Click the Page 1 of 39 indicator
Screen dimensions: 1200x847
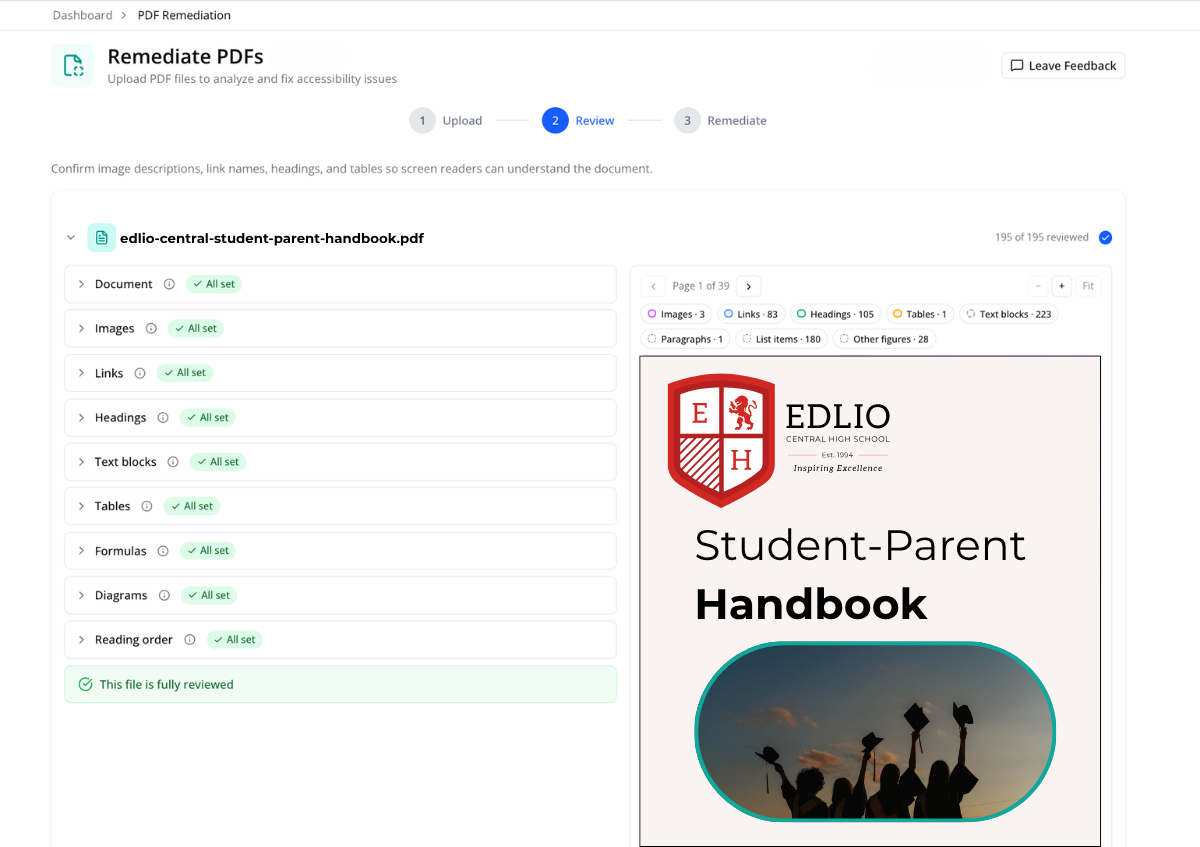tap(701, 286)
